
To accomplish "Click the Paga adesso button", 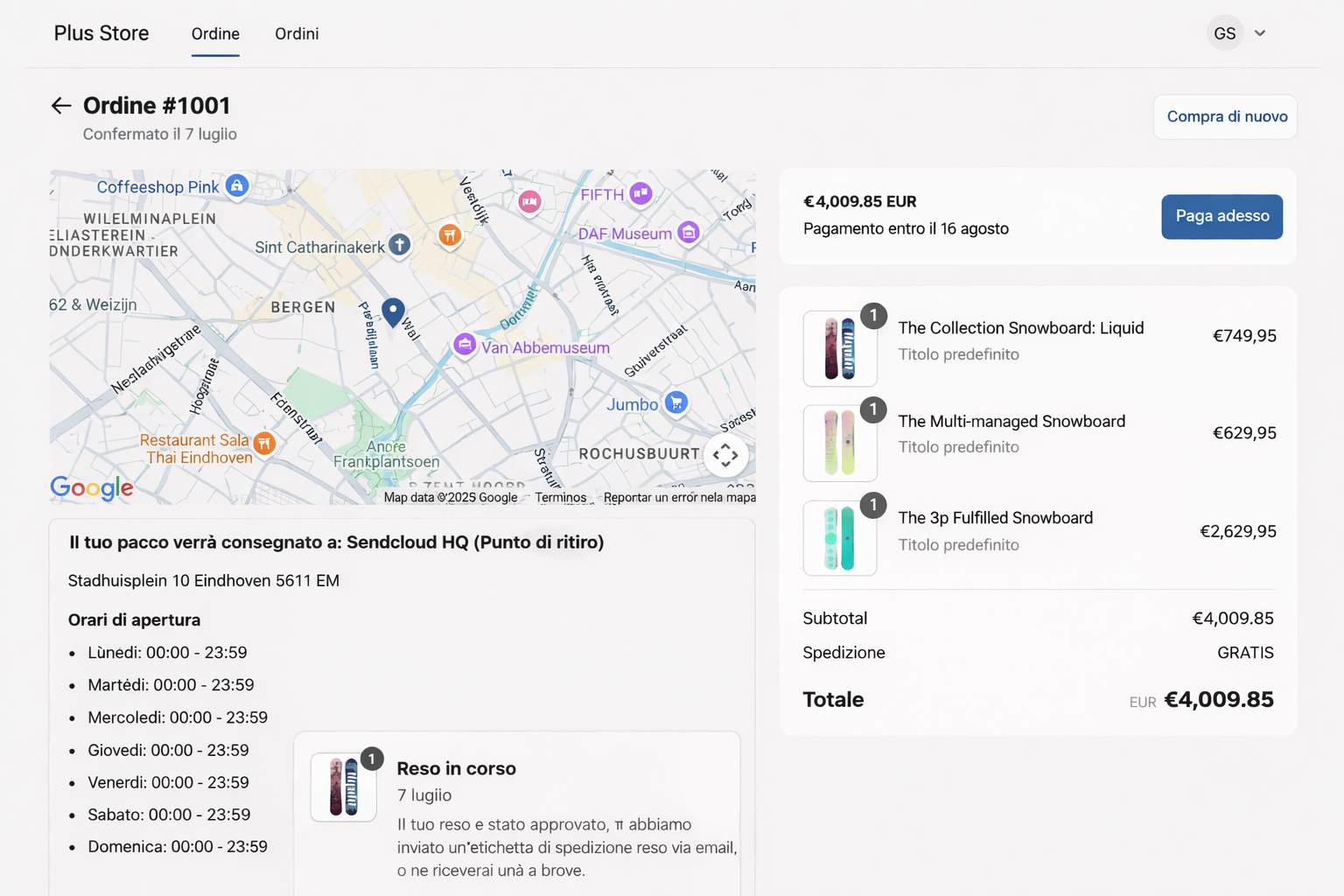I will coord(1222,216).
